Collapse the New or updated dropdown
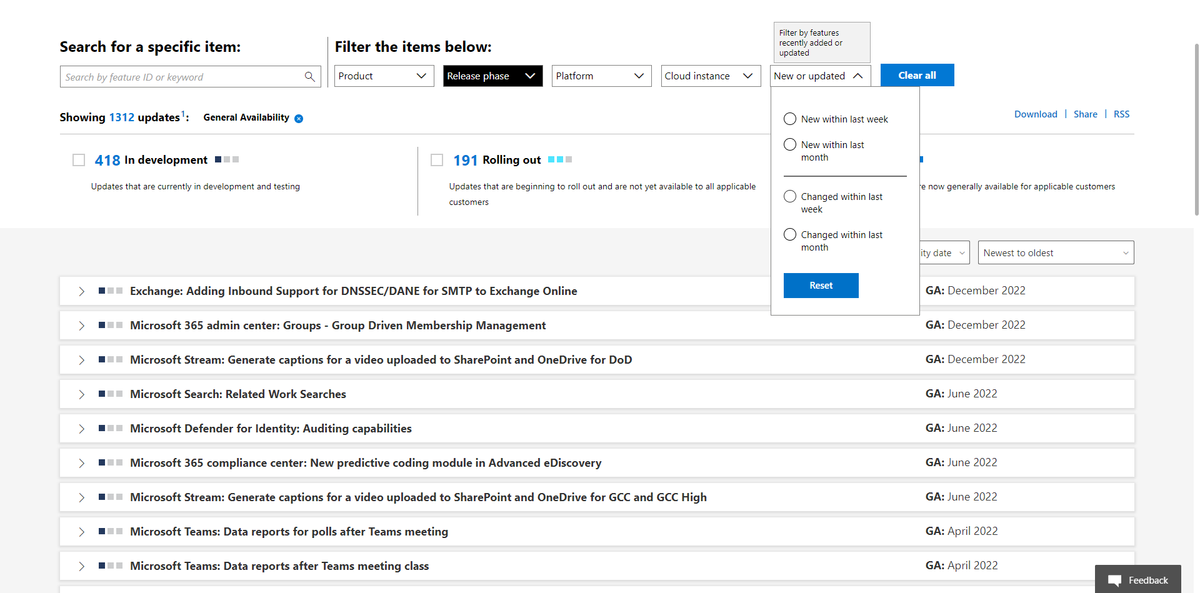Viewport: 1200px width, 593px height. coord(821,76)
